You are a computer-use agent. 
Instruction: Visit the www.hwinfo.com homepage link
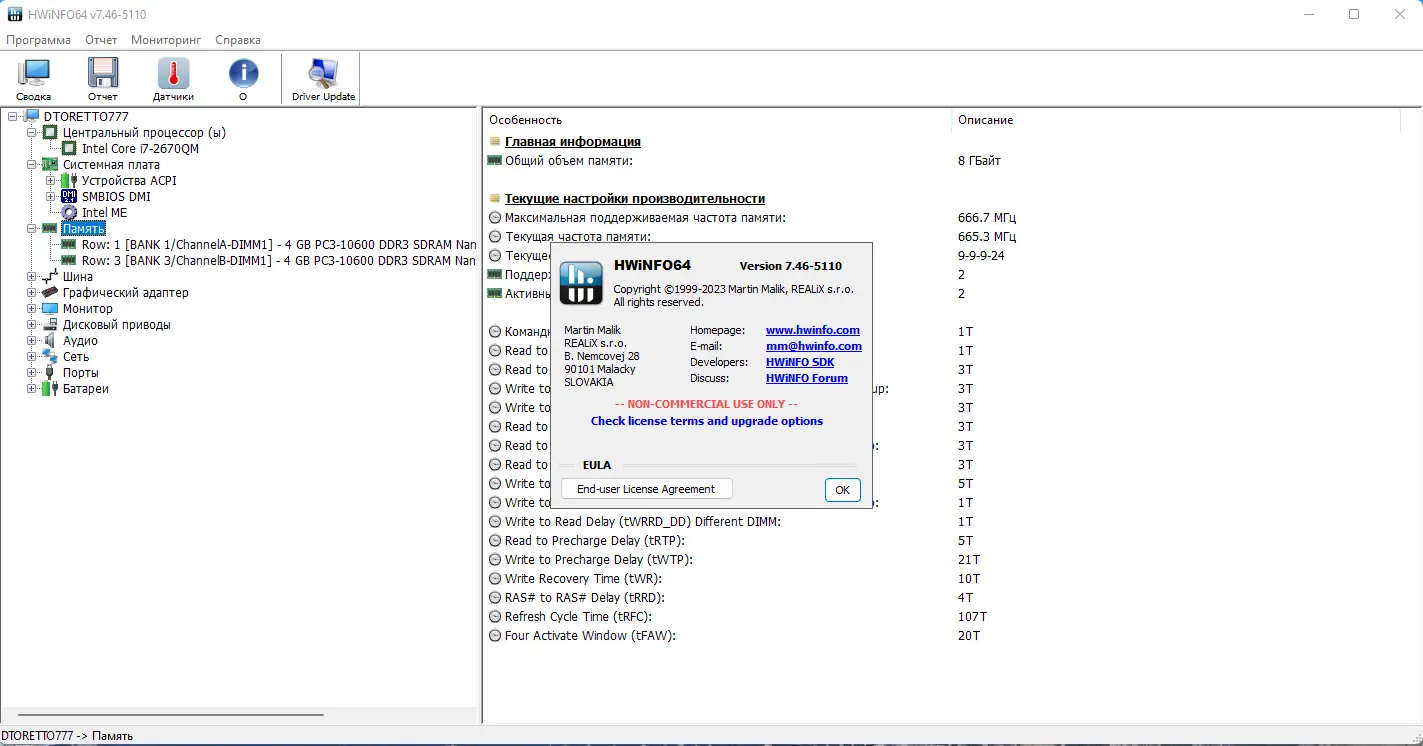point(813,330)
